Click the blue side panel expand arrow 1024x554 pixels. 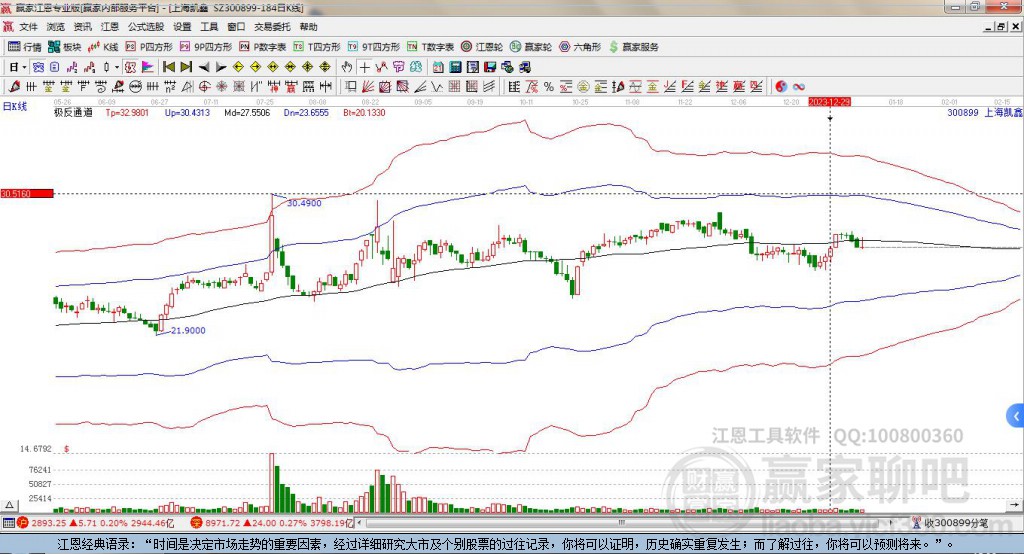point(1015,416)
